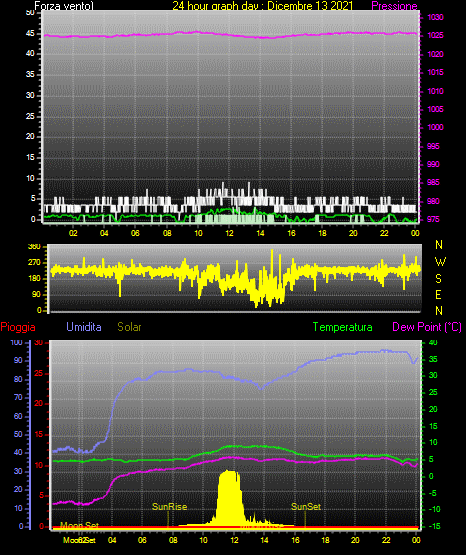Click the 'SunSet' marker label
Viewport: 466px width, 555px height.
pyautogui.click(x=306, y=507)
